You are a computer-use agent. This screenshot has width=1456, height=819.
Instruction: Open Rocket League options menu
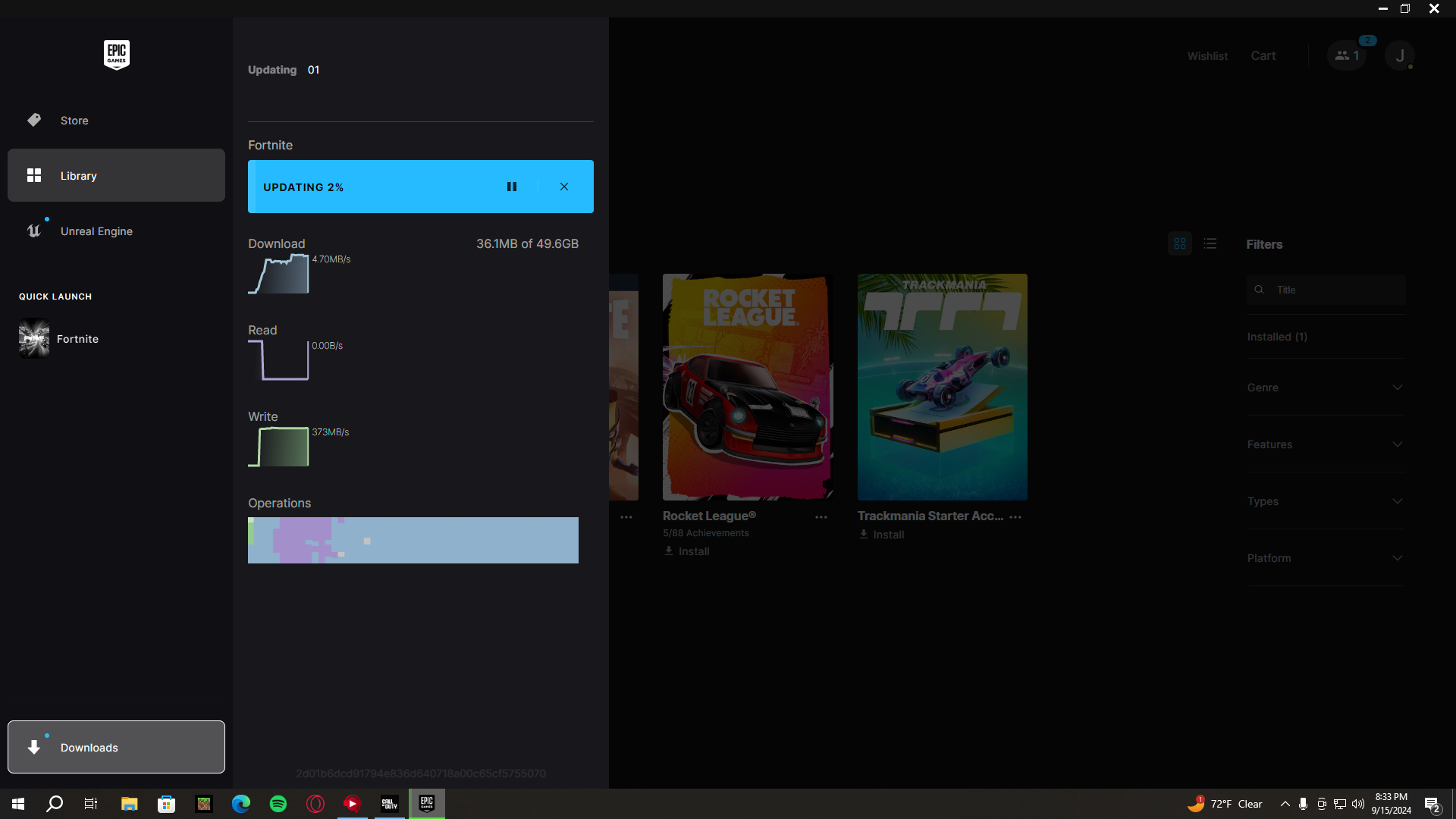[x=821, y=517]
